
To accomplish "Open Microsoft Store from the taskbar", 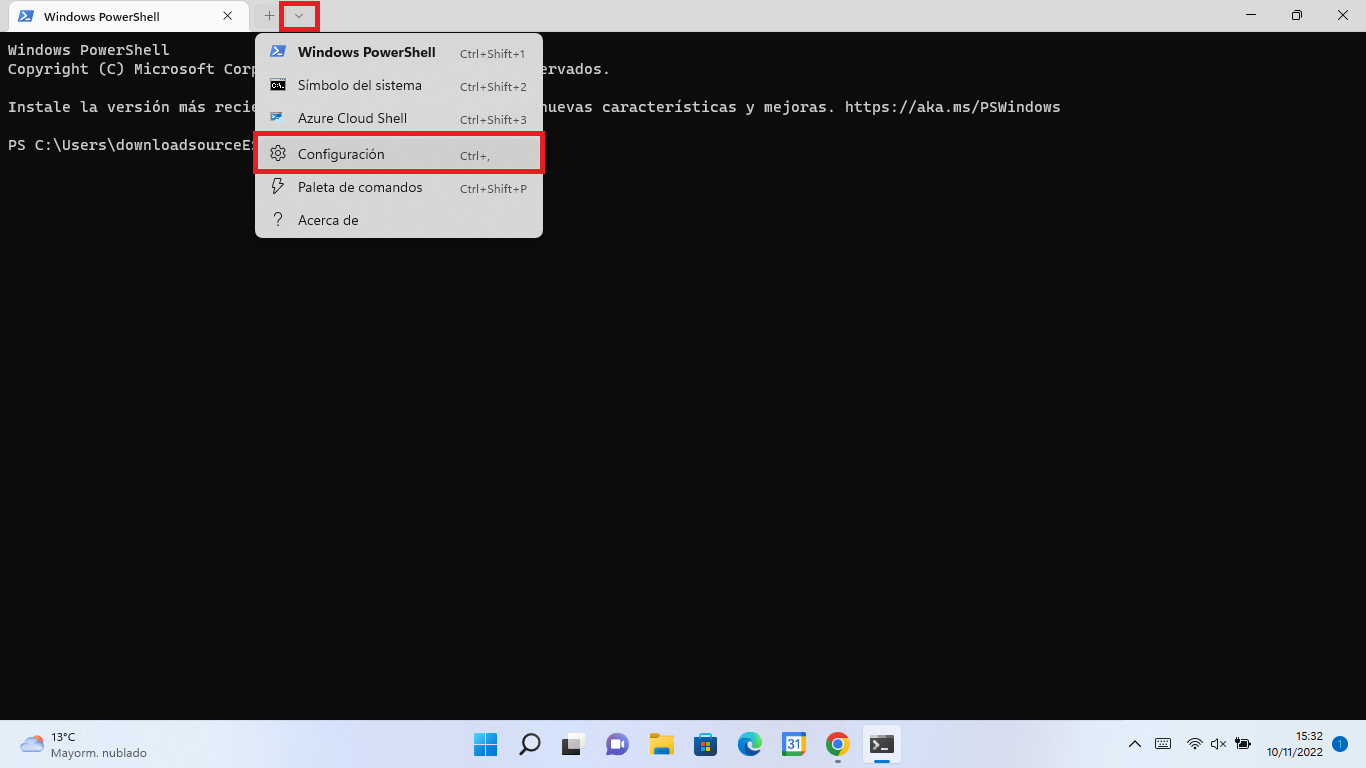I will click(705, 744).
